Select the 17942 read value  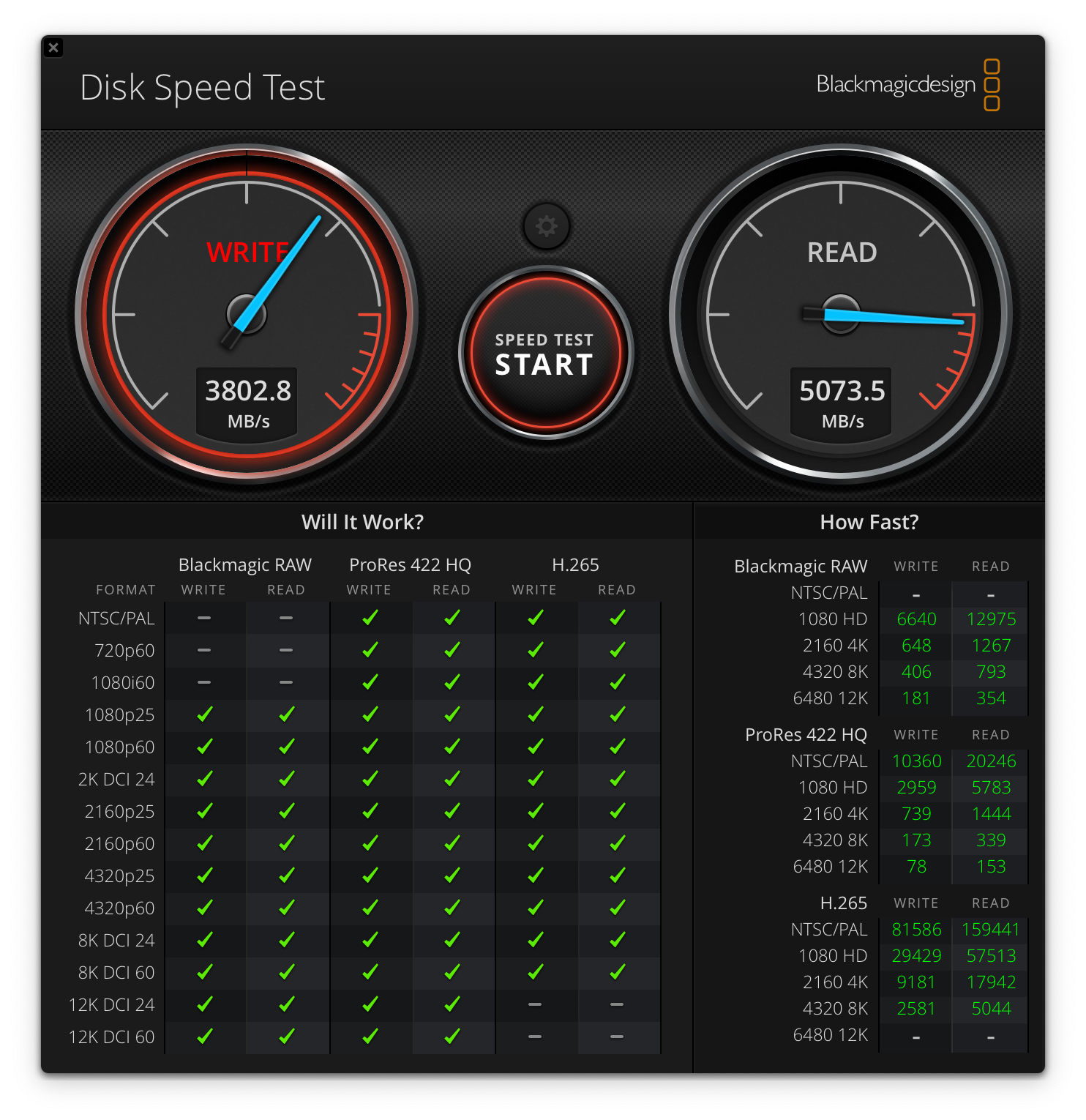(x=991, y=982)
